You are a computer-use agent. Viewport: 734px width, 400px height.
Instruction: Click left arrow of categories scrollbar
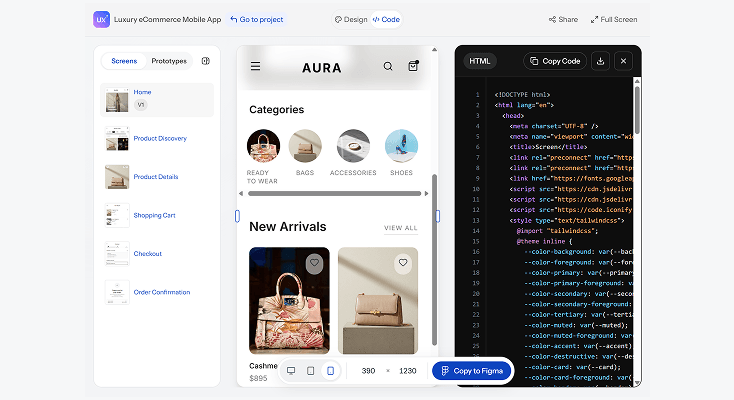click(241, 193)
